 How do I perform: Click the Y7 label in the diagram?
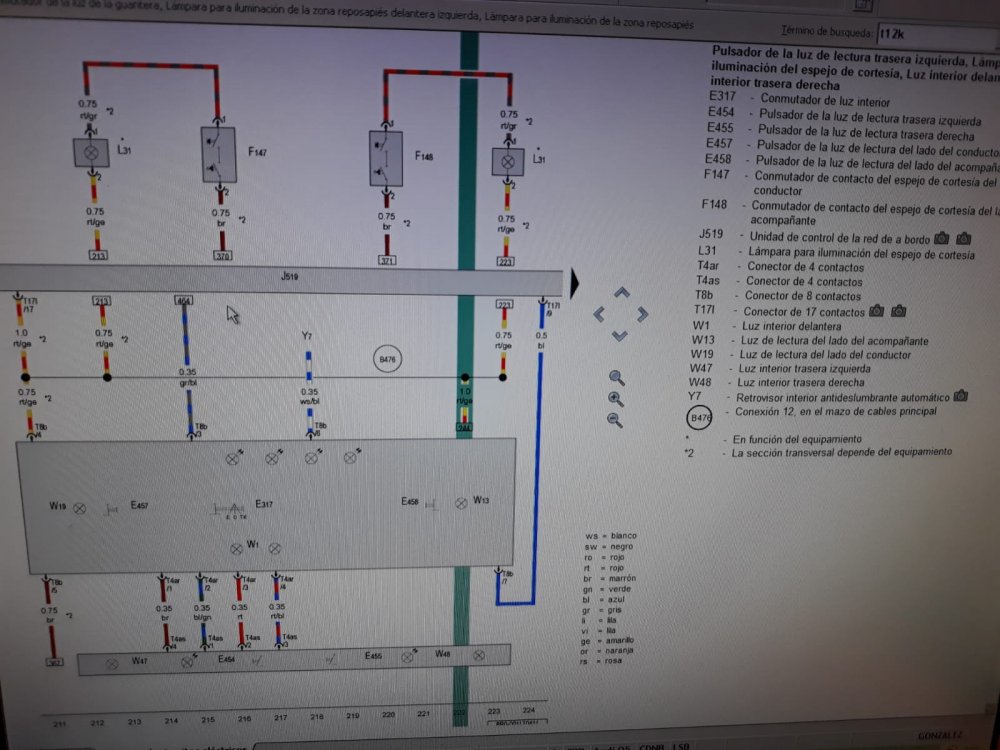tap(307, 335)
